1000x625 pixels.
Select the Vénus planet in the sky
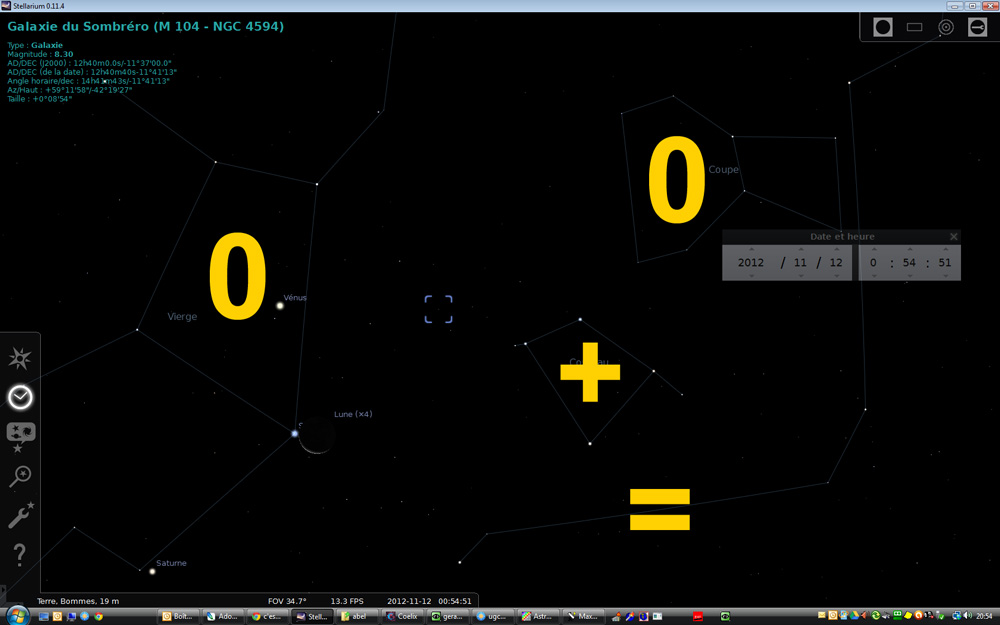tap(279, 305)
